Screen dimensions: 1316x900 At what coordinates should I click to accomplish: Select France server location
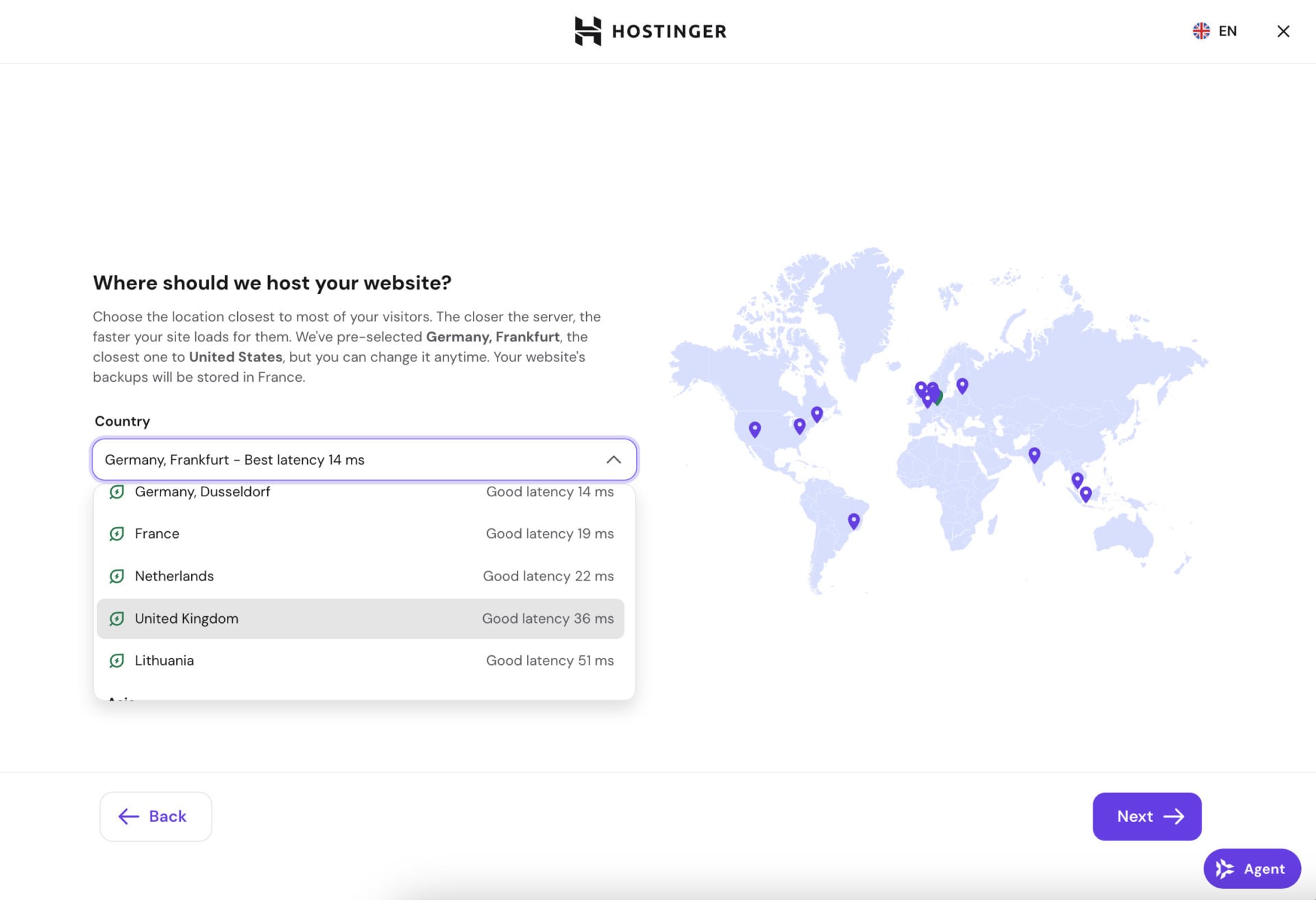click(x=361, y=534)
